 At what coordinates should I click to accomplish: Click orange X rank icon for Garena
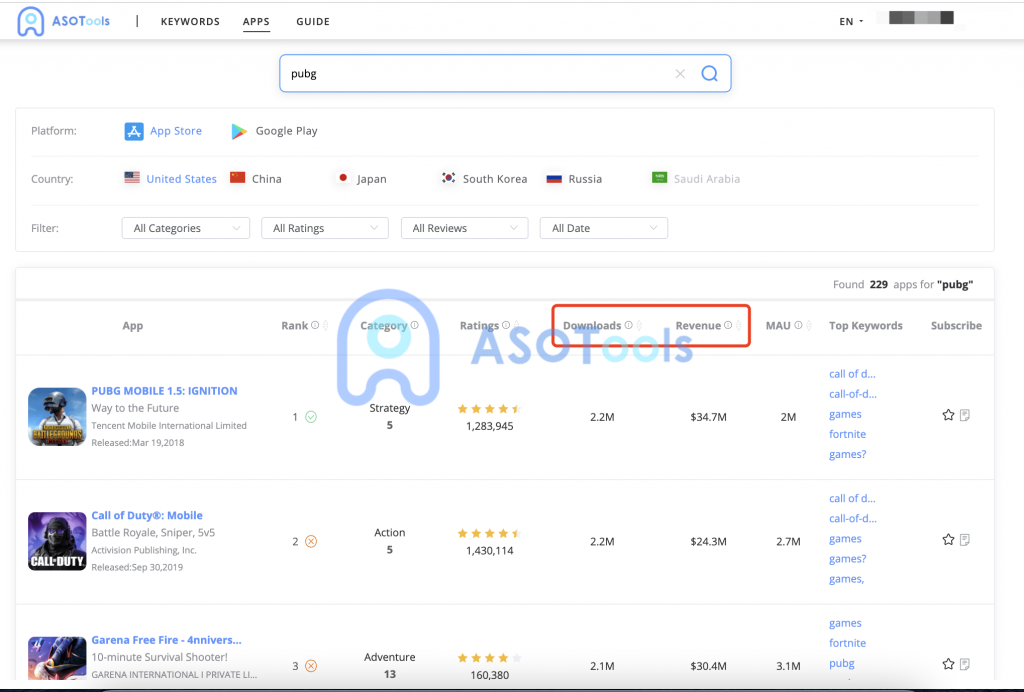(x=311, y=666)
